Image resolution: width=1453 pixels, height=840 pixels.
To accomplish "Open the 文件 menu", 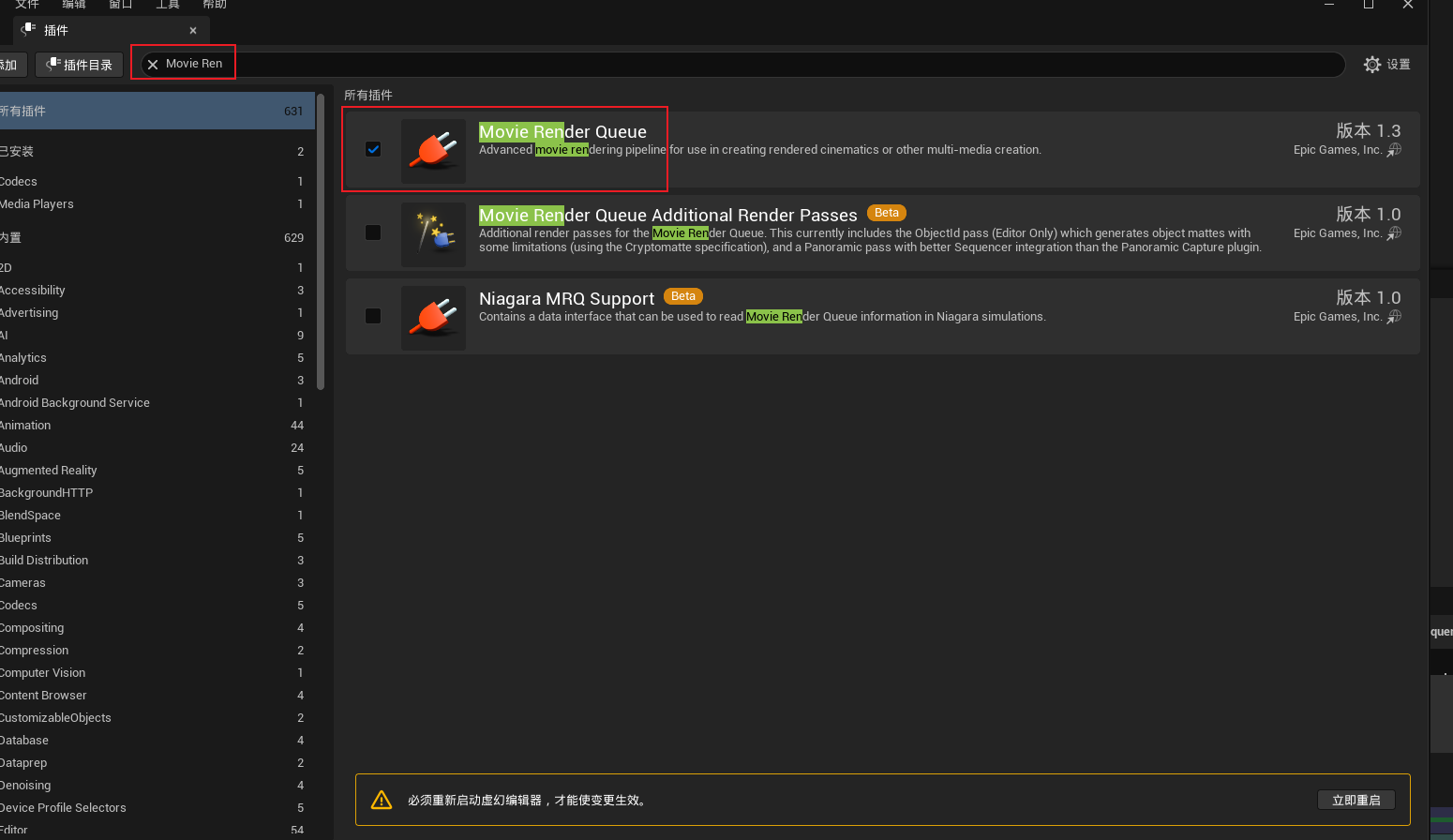I will tap(27, 5).
